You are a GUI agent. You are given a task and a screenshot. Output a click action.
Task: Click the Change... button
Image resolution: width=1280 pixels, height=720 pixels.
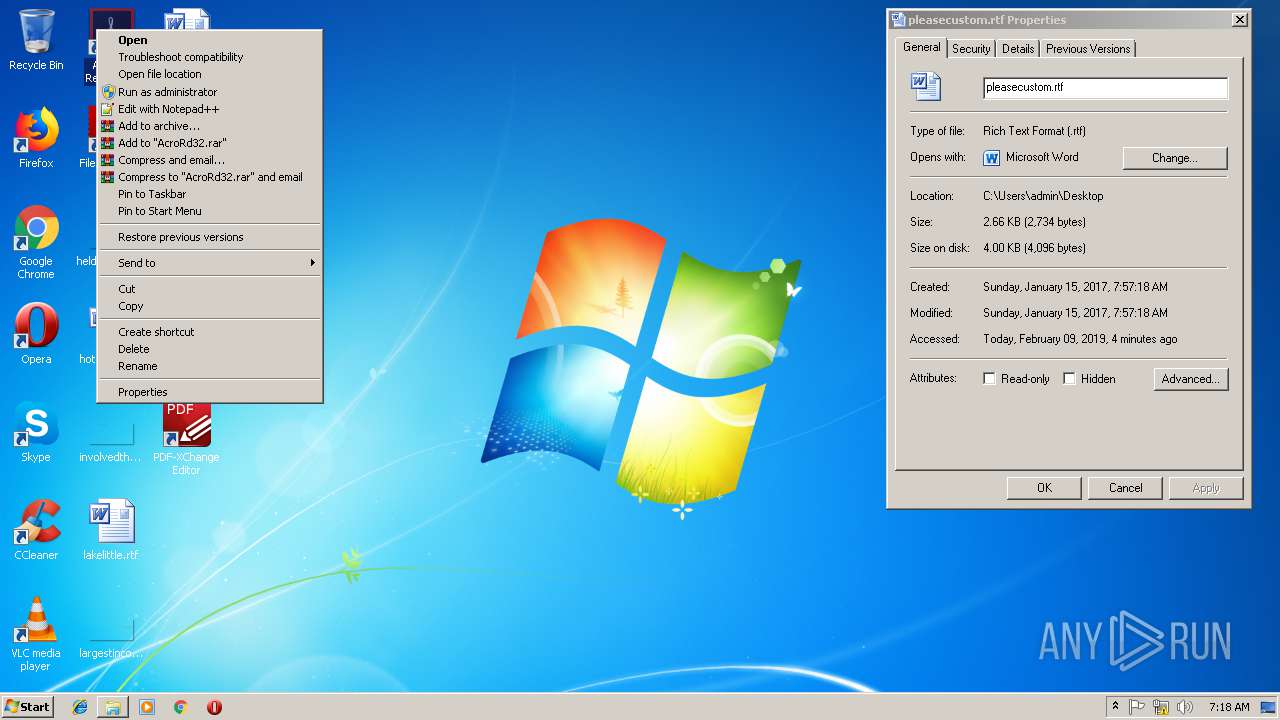coord(1175,158)
